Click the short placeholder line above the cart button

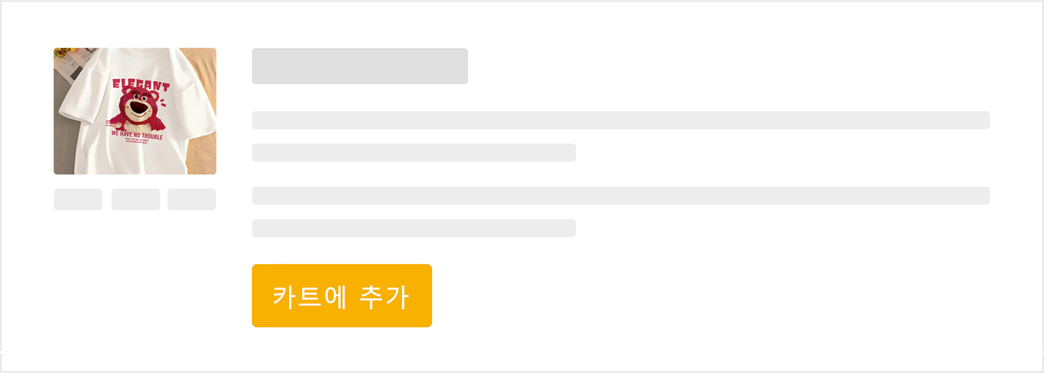pos(413,228)
